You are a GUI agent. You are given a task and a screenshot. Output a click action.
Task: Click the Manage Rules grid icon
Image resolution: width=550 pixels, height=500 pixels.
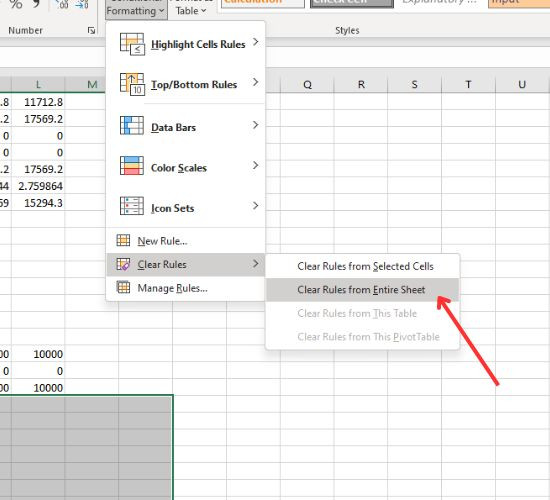pos(123,288)
